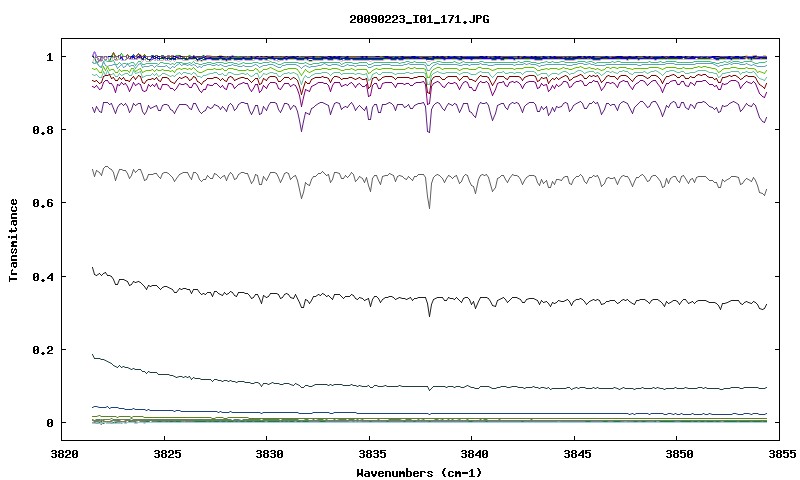800x480 pixels.
Task: Click the x-axis tick label 3835
Action: coord(372,454)
